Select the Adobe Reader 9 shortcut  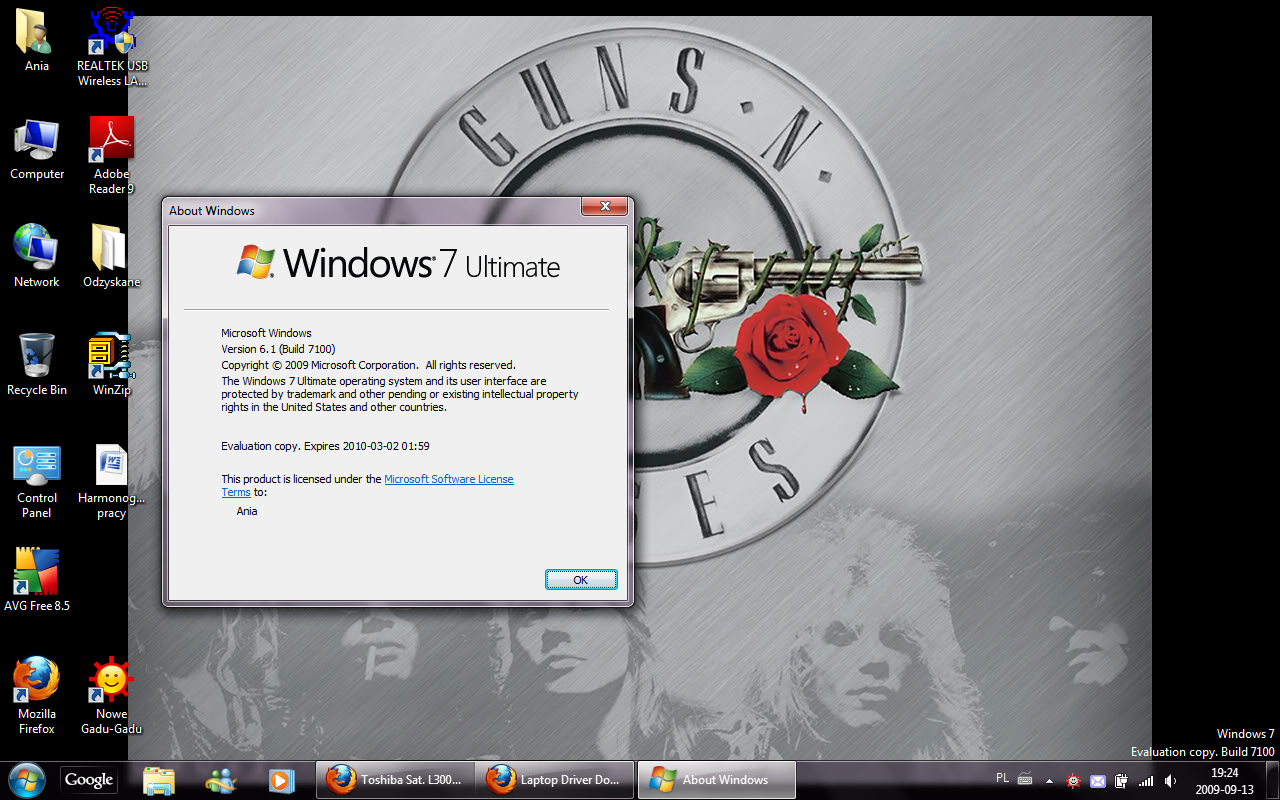(x=112, y=156)
